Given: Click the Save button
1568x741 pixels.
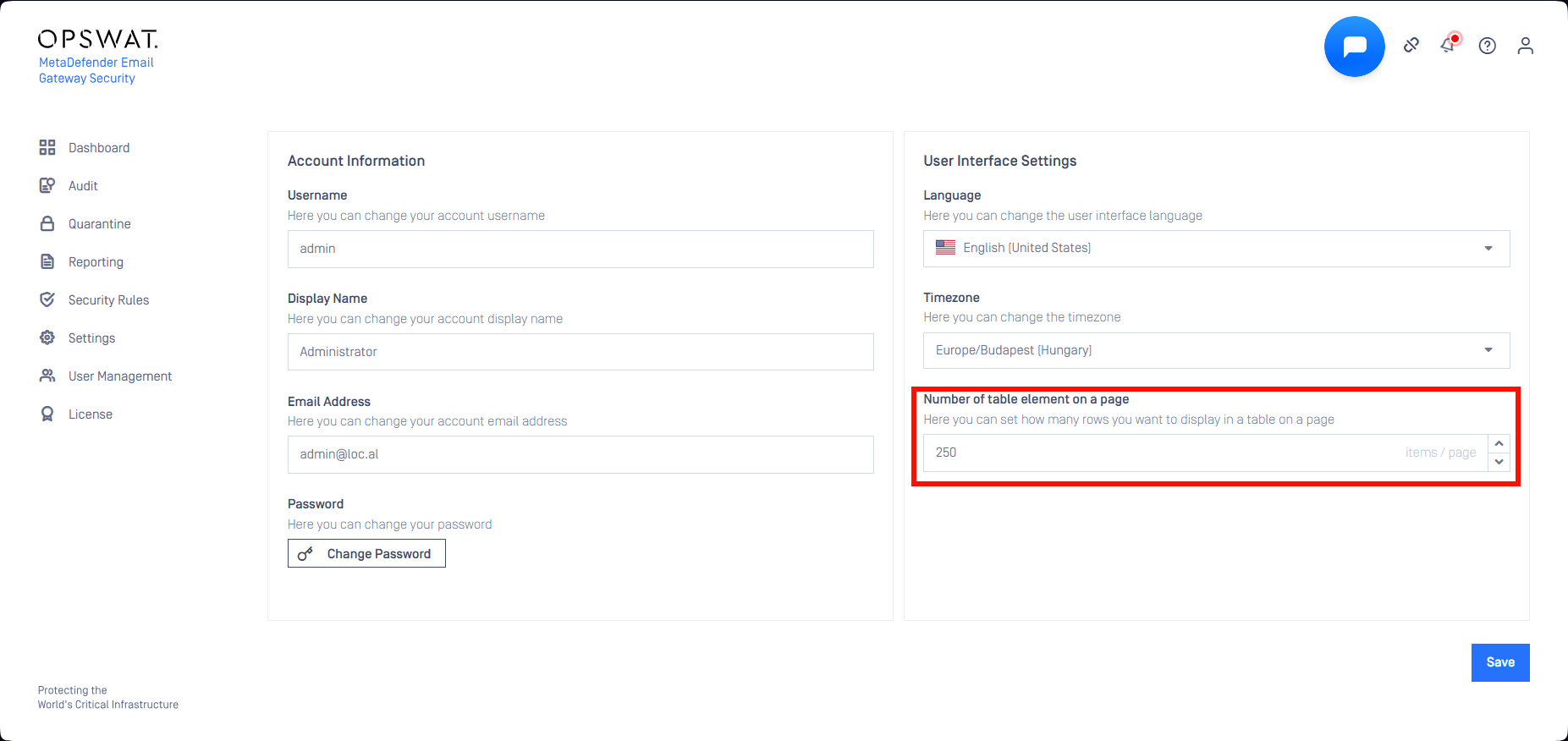Looking at the screenshot, I should [x=1499, y=662].
